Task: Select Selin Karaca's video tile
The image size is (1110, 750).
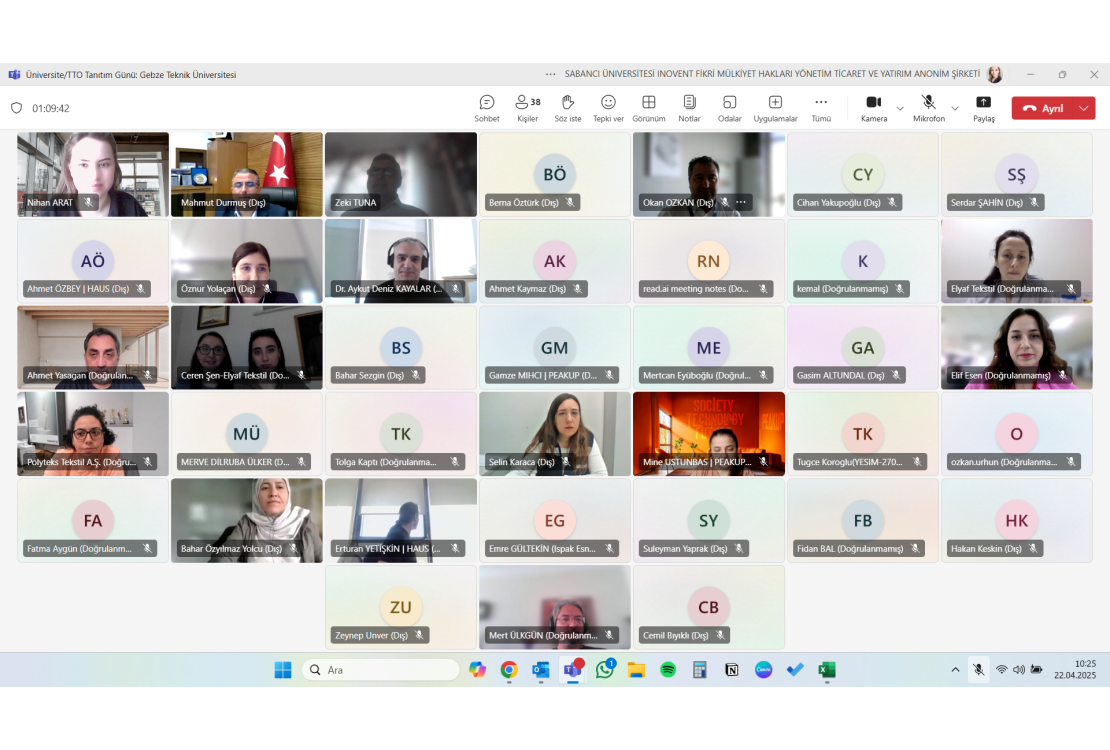Action: pyautogui.click(x=555, y=432)
